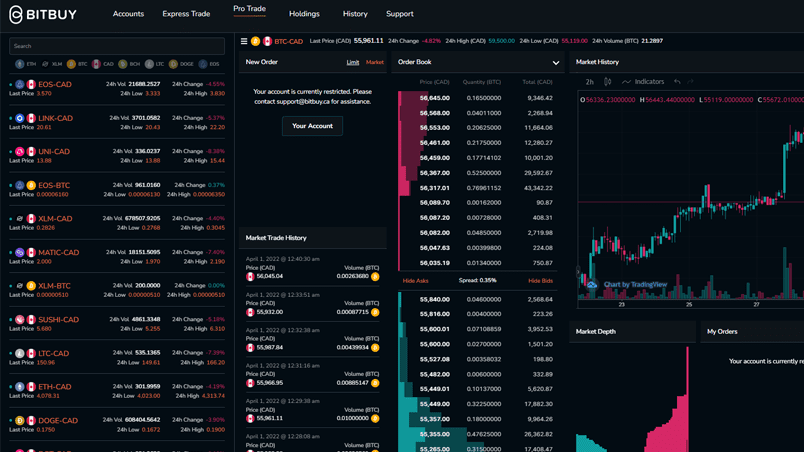Redo the chart action
The height and width of the screenshot is (452, 804).
click(690, 81)
